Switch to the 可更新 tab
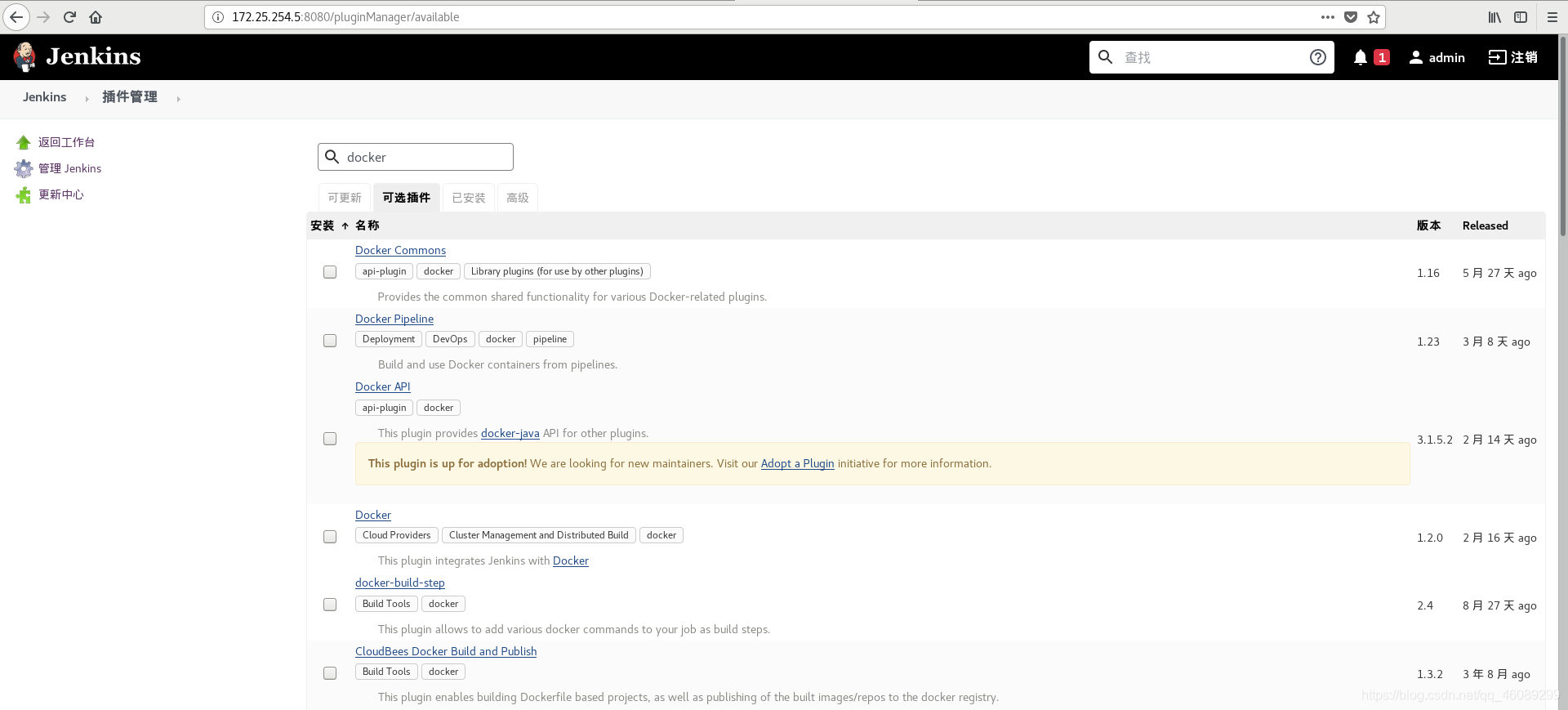The width and height of the screenshot is (1568, 710). (x=345, y=198)
